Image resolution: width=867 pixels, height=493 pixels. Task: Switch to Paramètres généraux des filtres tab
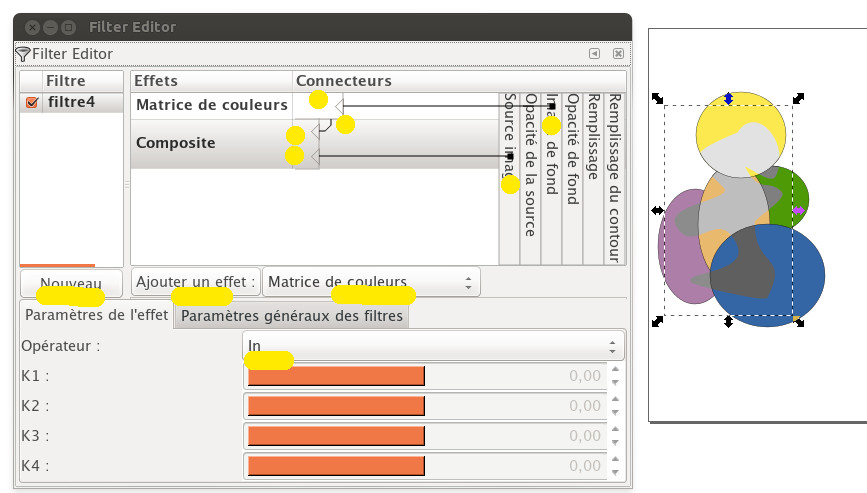coord(292,316)
